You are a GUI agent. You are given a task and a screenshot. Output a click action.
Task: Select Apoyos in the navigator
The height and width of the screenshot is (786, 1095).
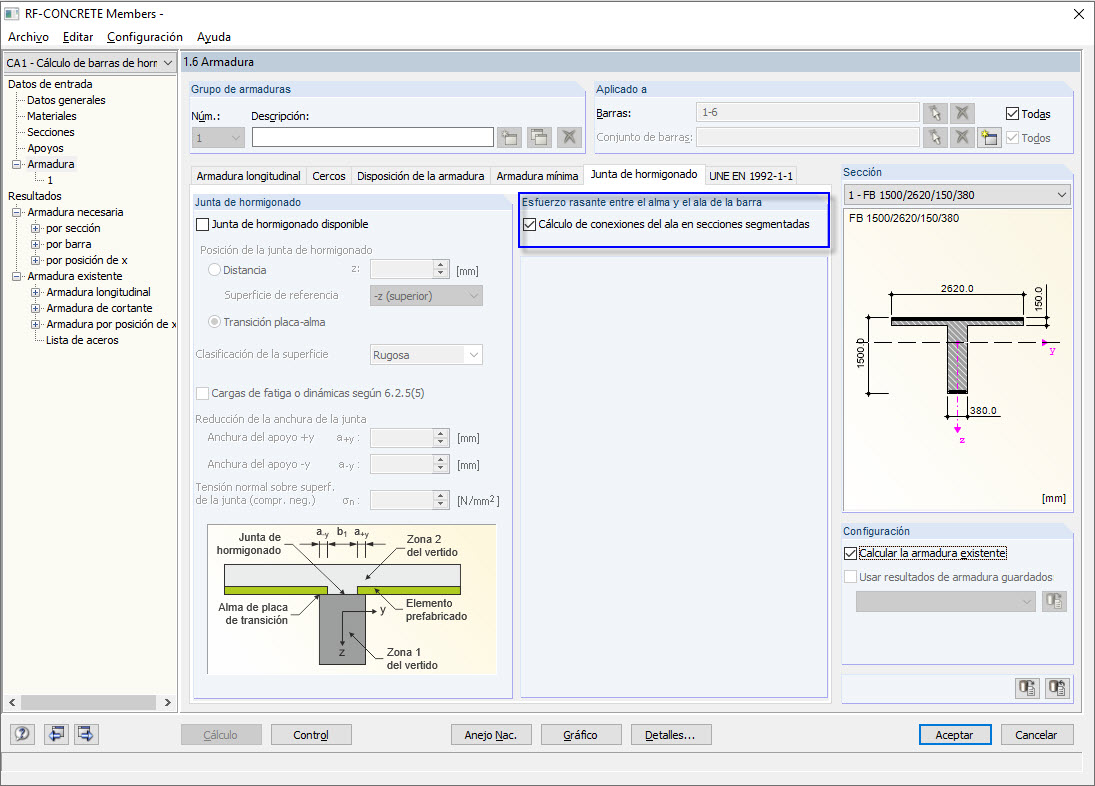45,149
